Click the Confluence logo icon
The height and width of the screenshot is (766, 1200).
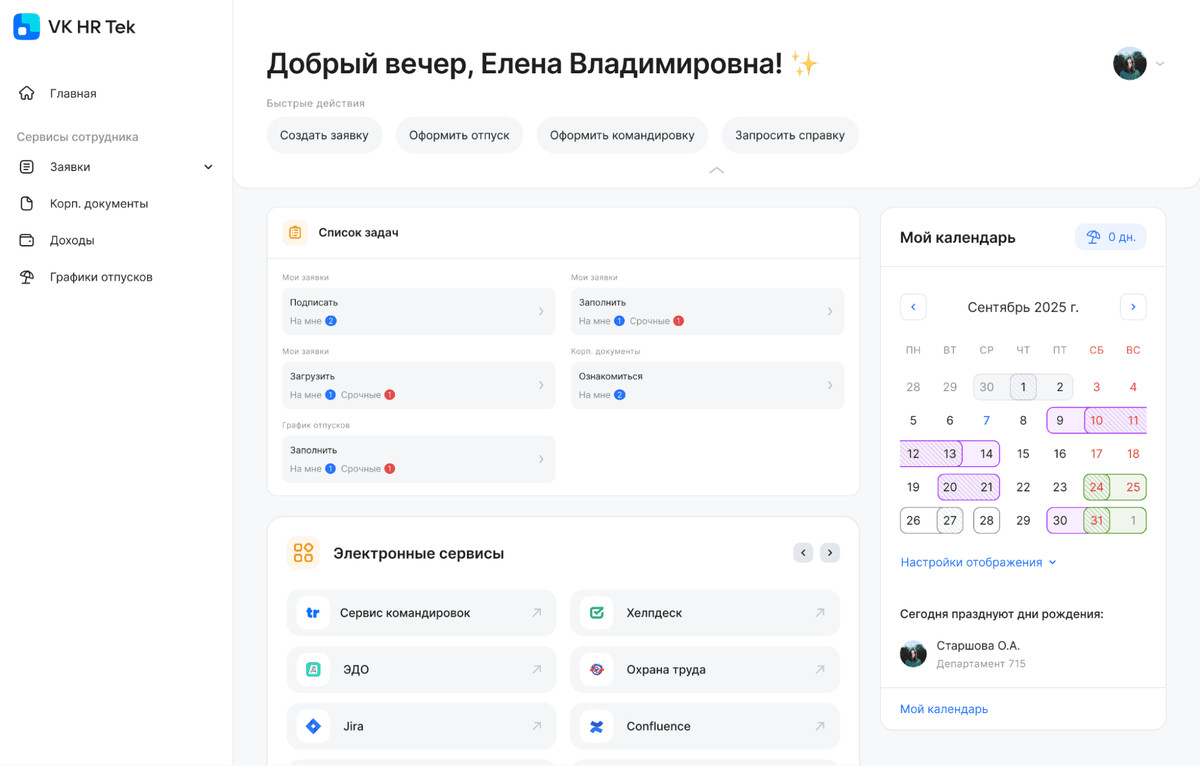pyautogui.click(x=597, y=726)
